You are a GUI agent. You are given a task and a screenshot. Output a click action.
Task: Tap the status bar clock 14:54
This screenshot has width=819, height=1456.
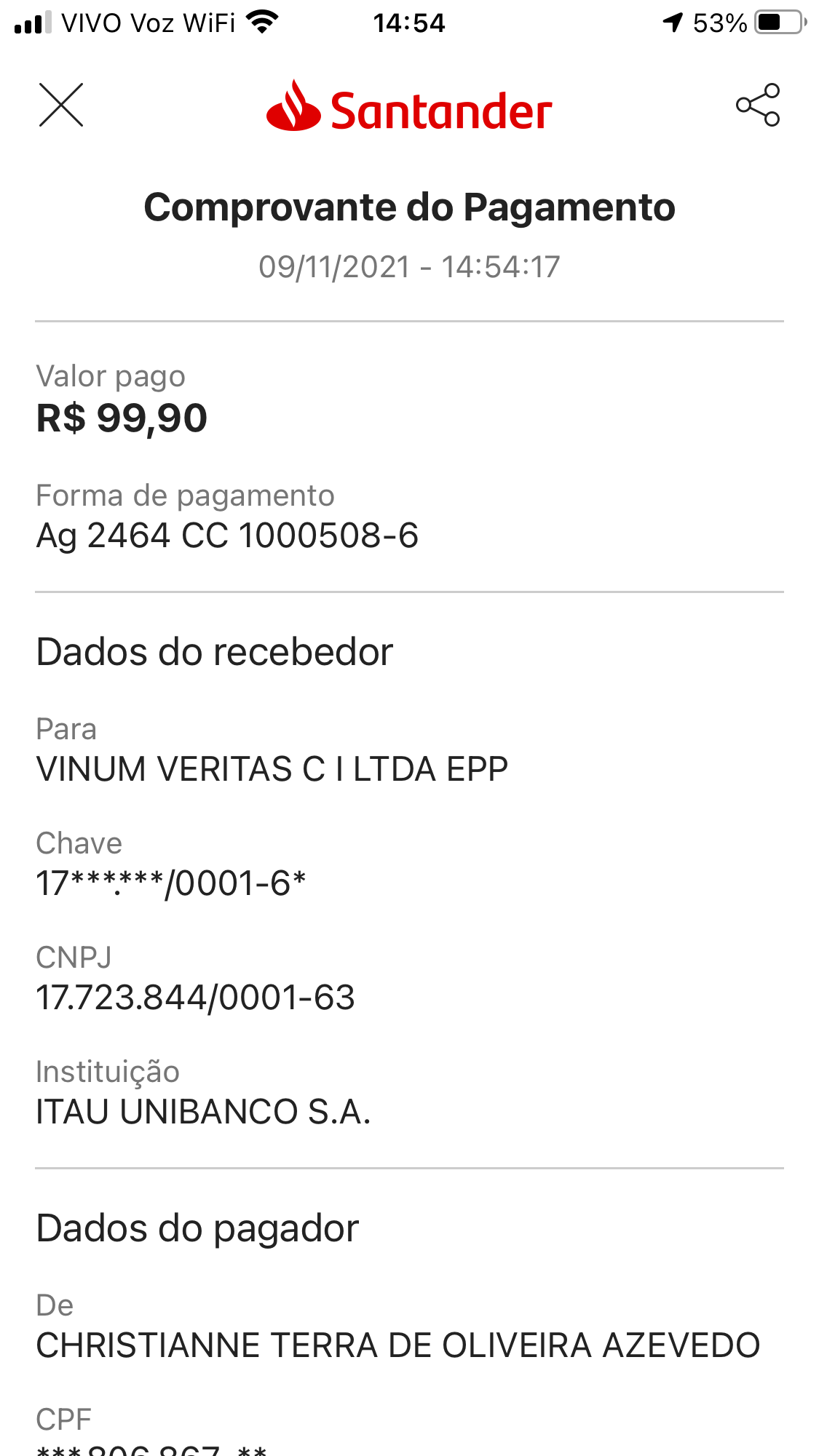409,23
